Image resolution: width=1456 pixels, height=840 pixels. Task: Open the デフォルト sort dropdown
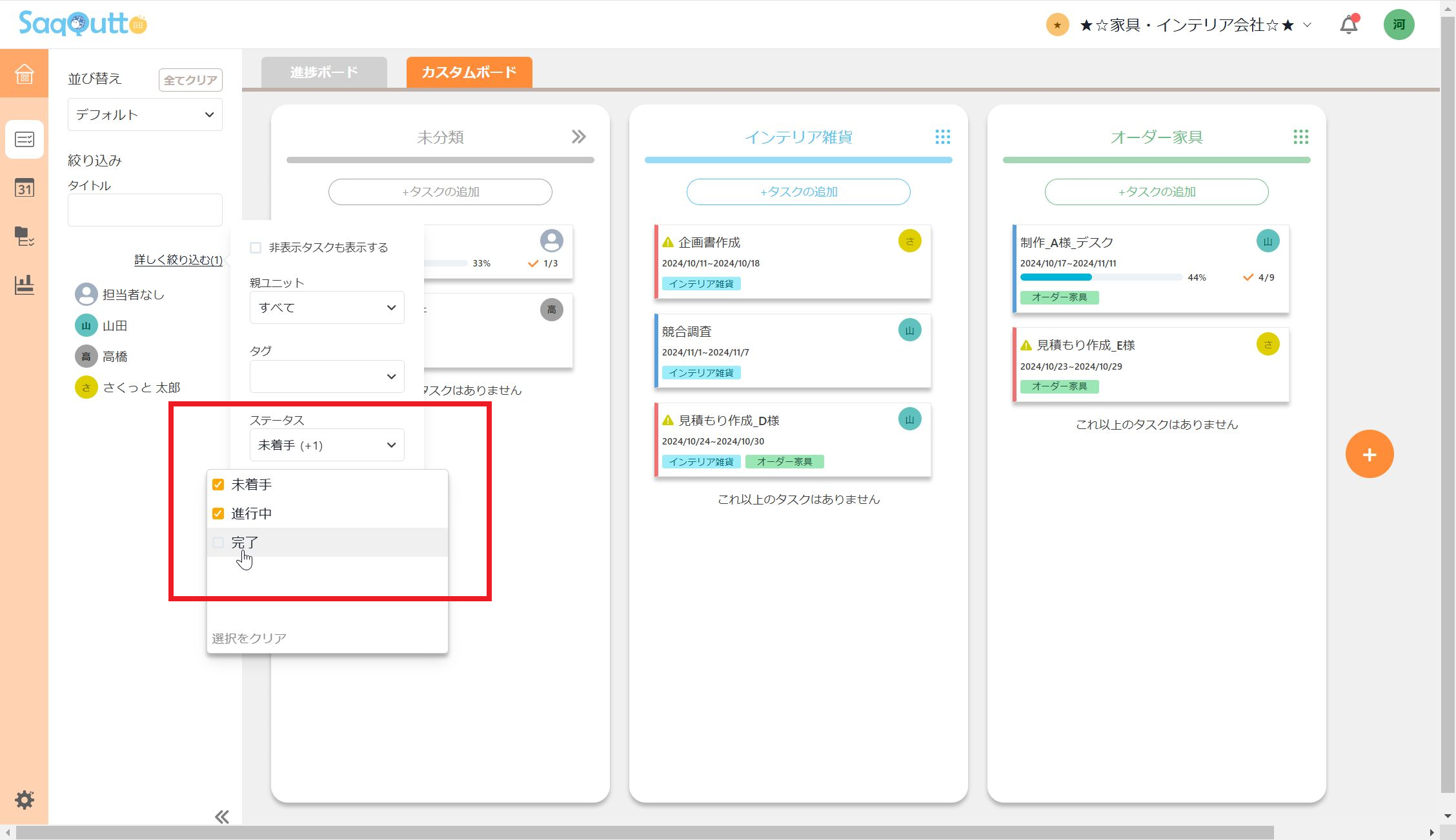tap(145, 114)
